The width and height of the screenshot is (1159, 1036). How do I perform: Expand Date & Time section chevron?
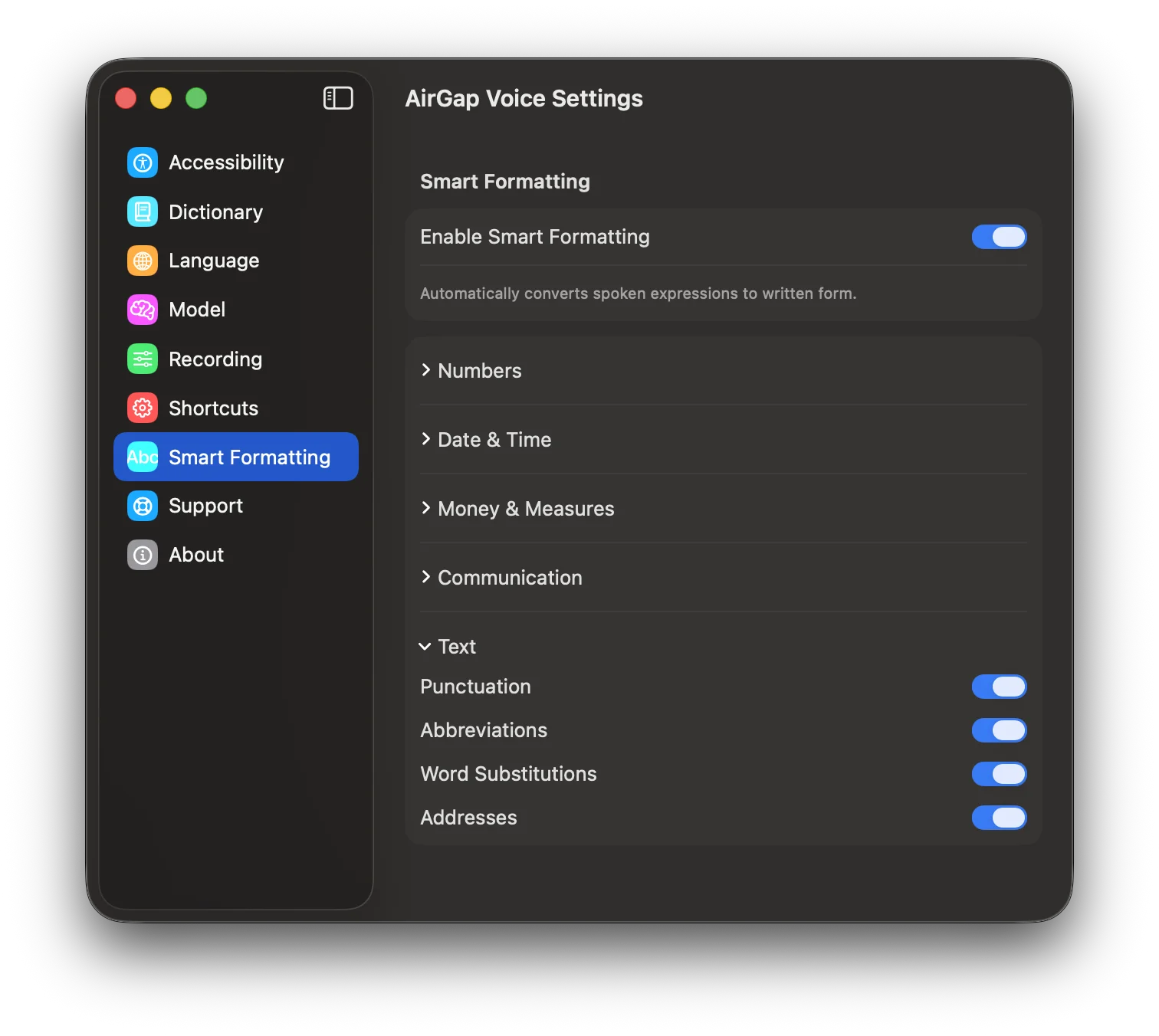click(426, 439)
